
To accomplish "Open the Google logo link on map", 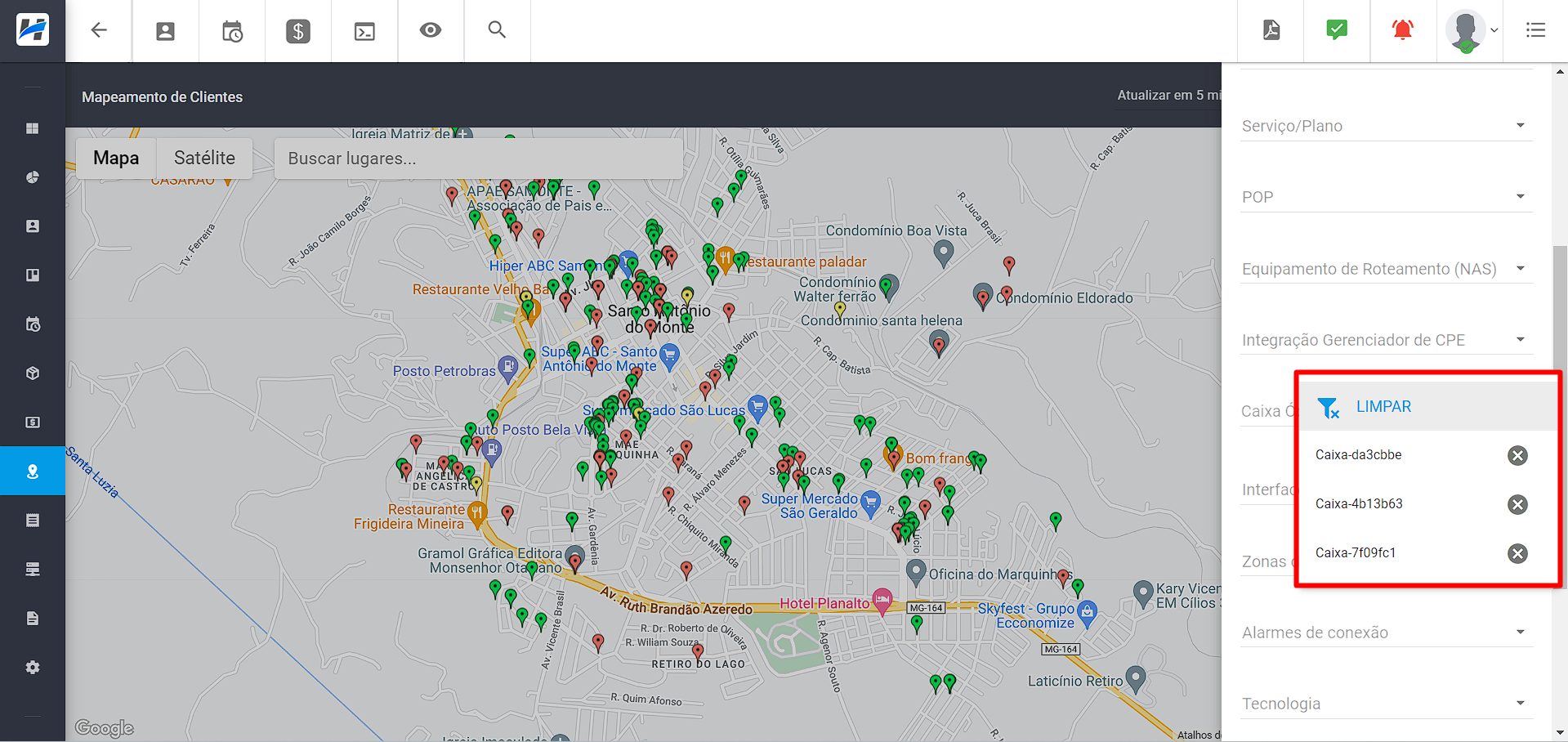I will 104,728.
